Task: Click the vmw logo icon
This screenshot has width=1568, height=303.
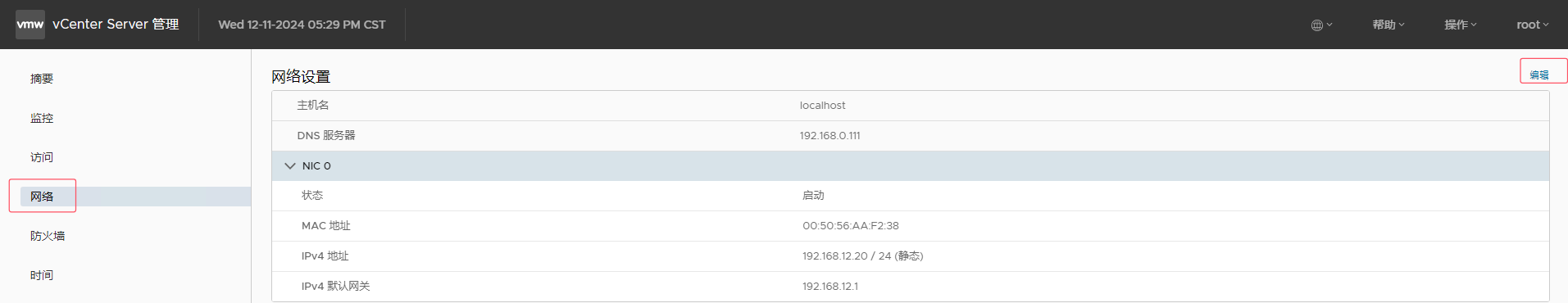Action: [x=30, y=25]
